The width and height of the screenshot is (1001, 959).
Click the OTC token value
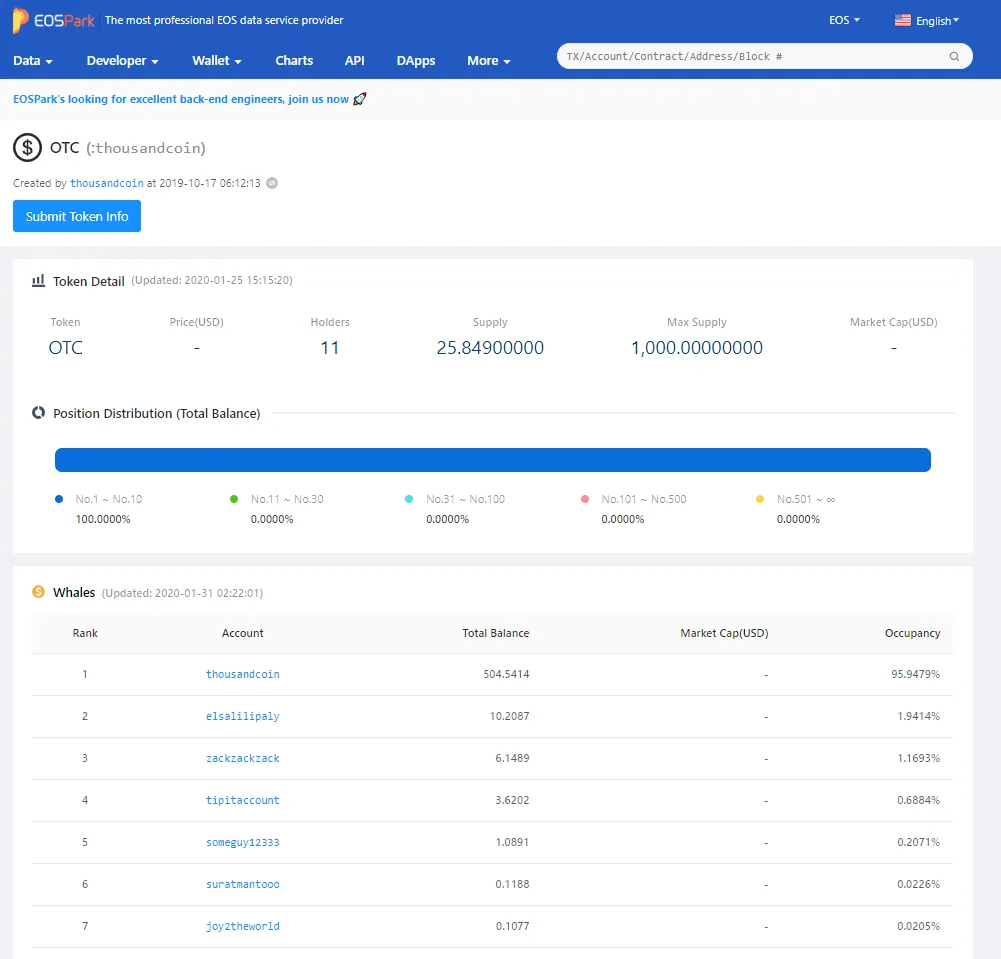[x=66, y=347]
